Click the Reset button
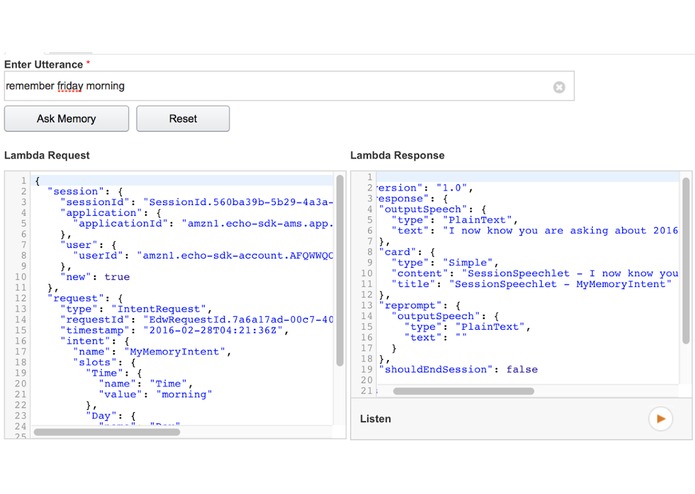The height and width of the screenshot is (494, 695). tap(183, 119)
